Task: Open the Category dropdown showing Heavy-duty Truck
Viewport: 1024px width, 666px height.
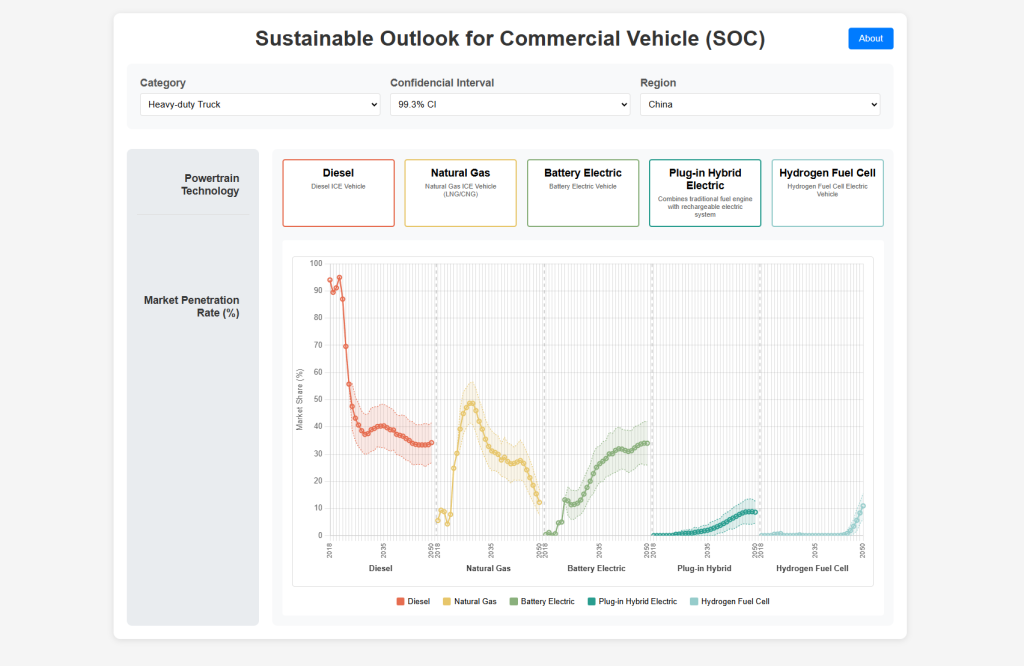Action: point(259,104)
